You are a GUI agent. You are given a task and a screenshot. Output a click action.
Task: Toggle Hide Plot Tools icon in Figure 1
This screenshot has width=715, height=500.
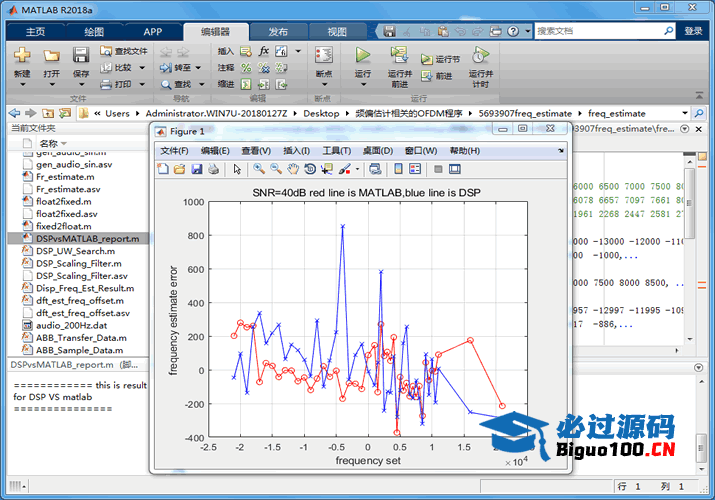click(438, 169)
